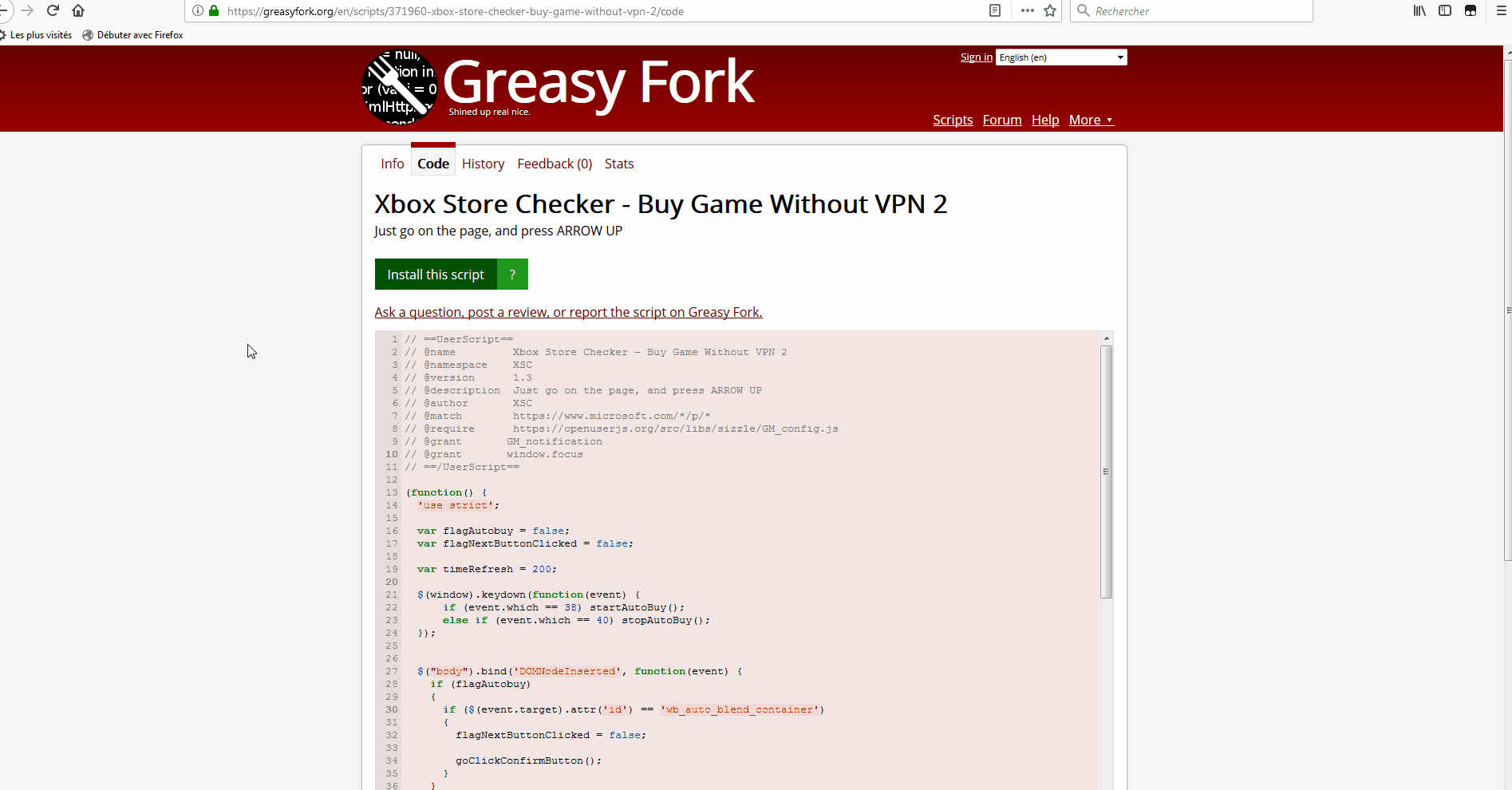Open the English (en) language dropdown

[x=1060, y=57]
